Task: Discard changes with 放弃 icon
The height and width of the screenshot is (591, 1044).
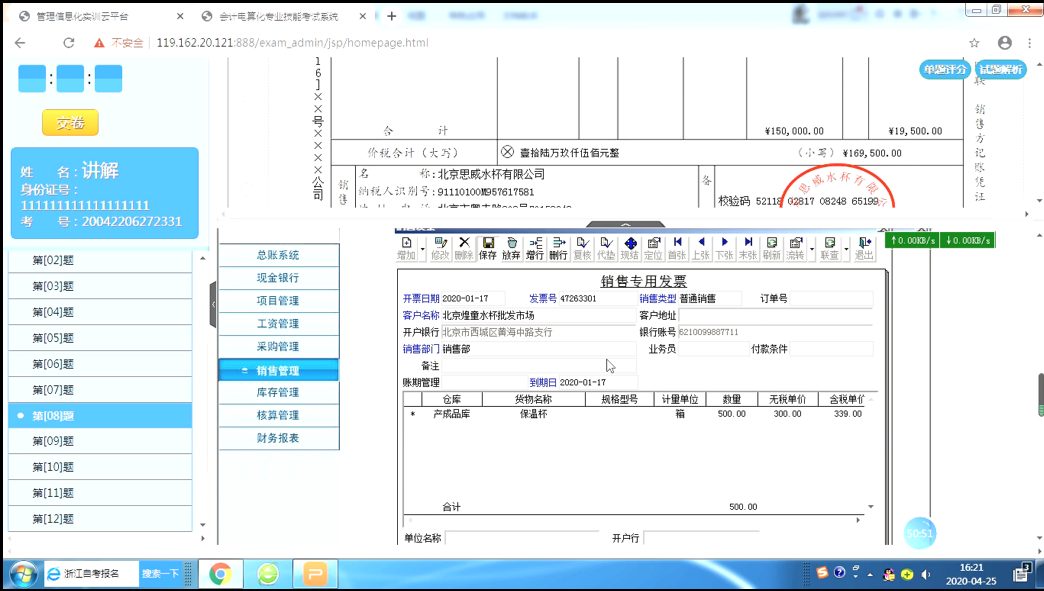Action: point(511,248)
